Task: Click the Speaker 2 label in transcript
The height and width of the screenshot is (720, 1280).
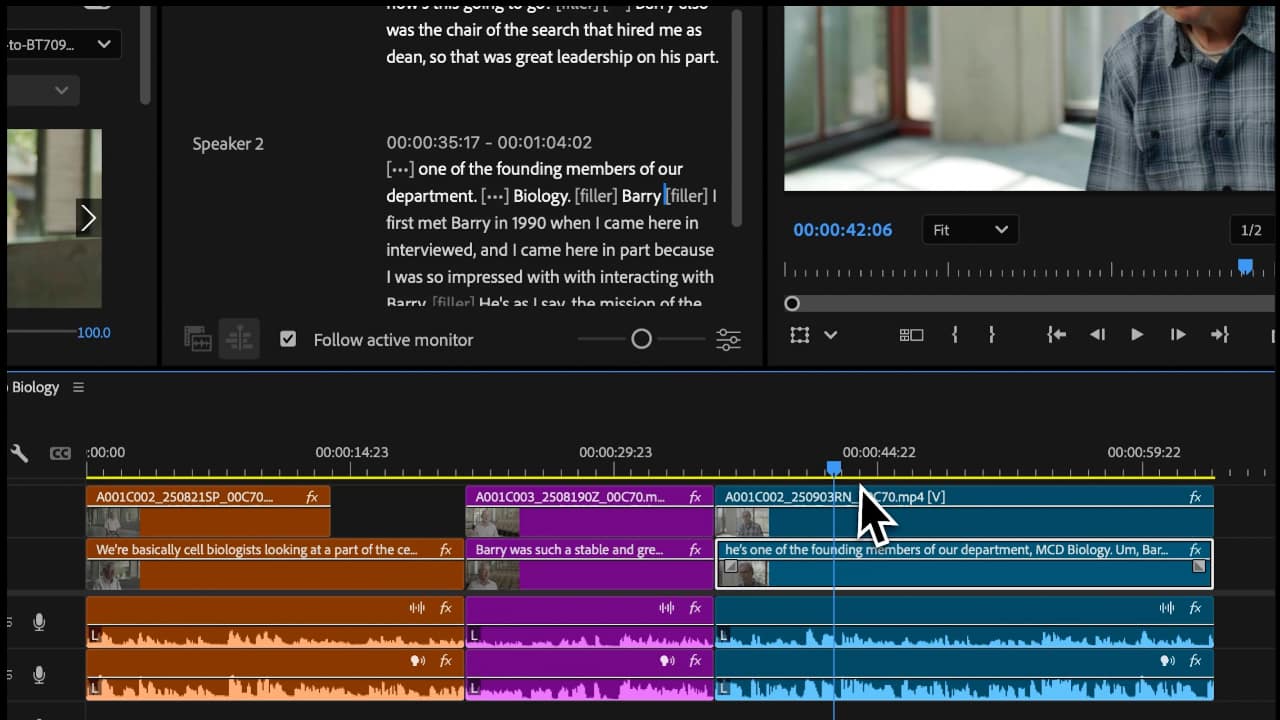Action: (x=228, y=144)
